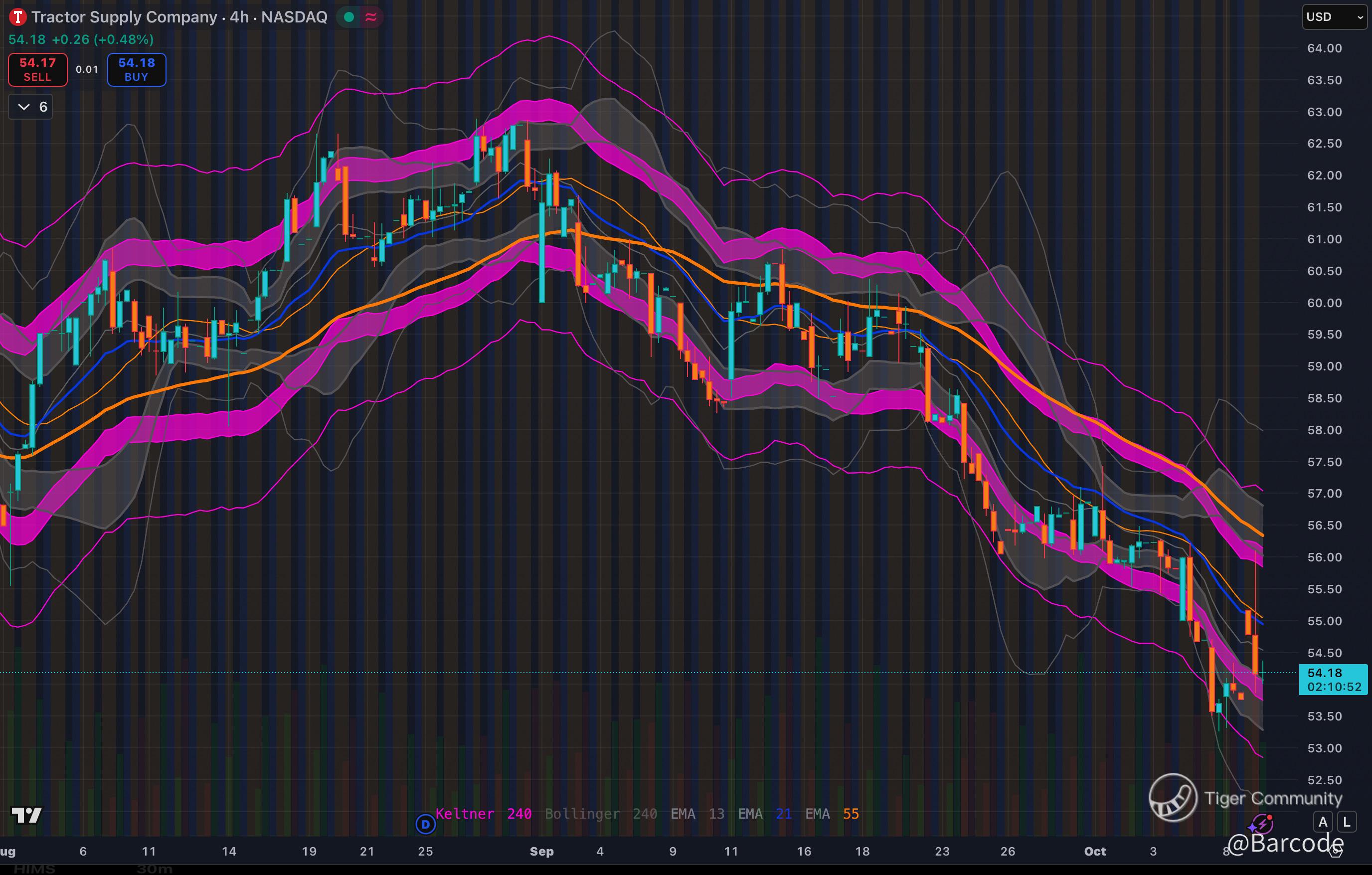Open the USD currency dropdown
This screenshot has height=875, width=1372.
click(x=1334, y=17)
